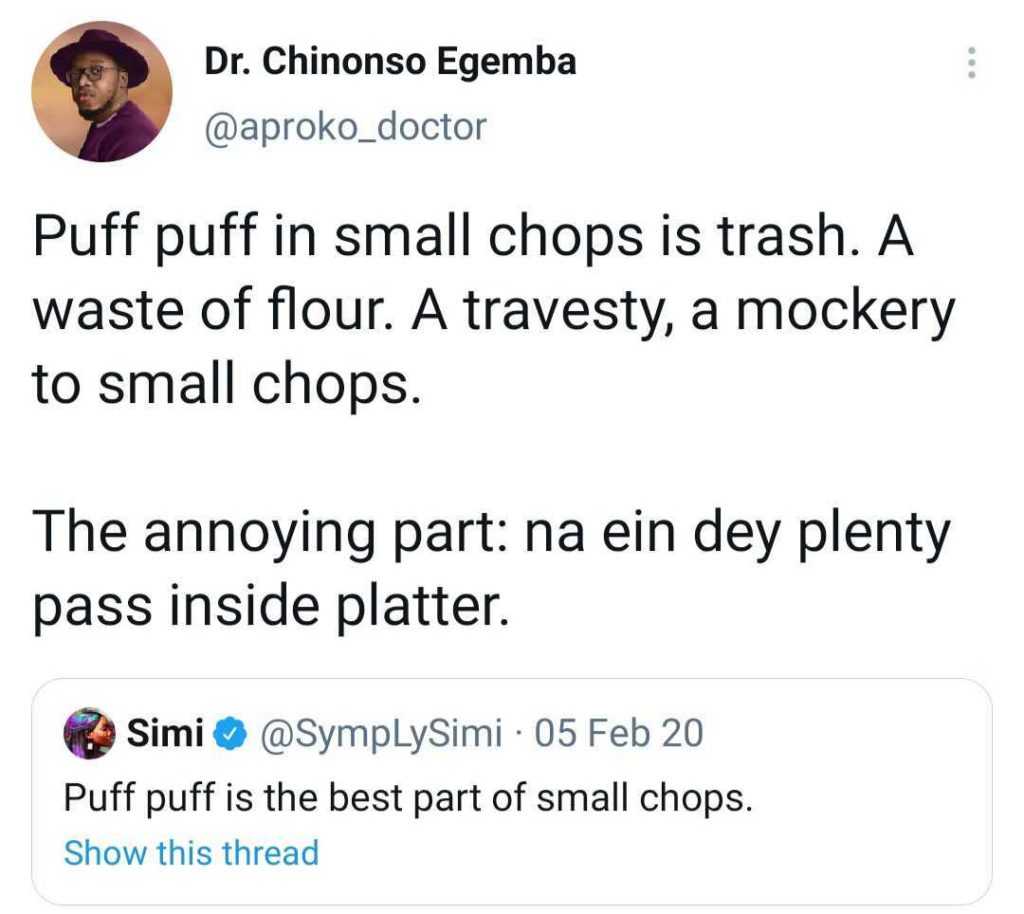The height and width of the screenshot is (914, 1024).
Task: Open Dr. Chinonso Egemba display name link
Action: [x=390, y=62]
